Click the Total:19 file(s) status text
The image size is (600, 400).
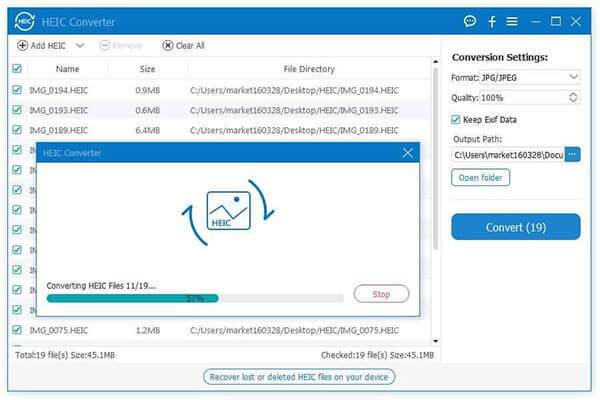65,355
